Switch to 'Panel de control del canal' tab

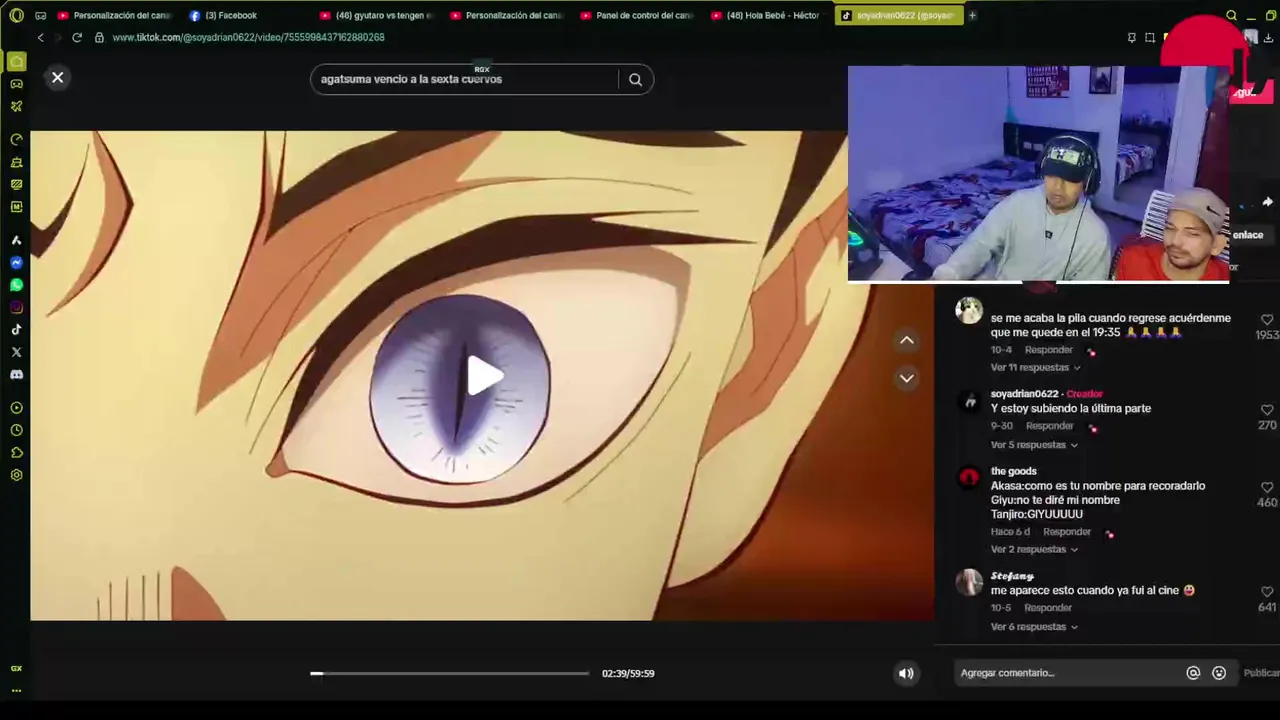[637, 15]
